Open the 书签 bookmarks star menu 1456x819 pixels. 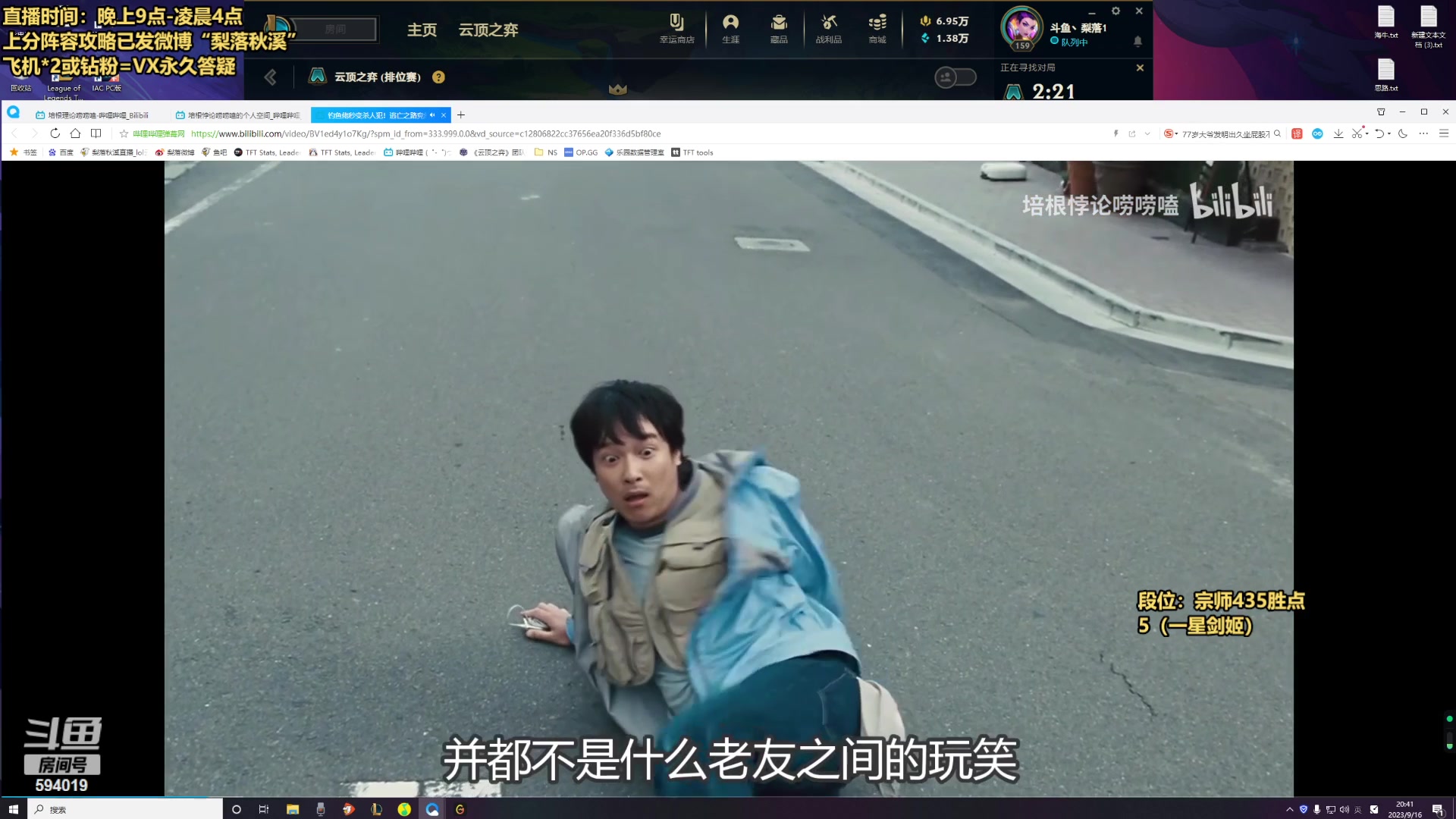coord(23,152)
